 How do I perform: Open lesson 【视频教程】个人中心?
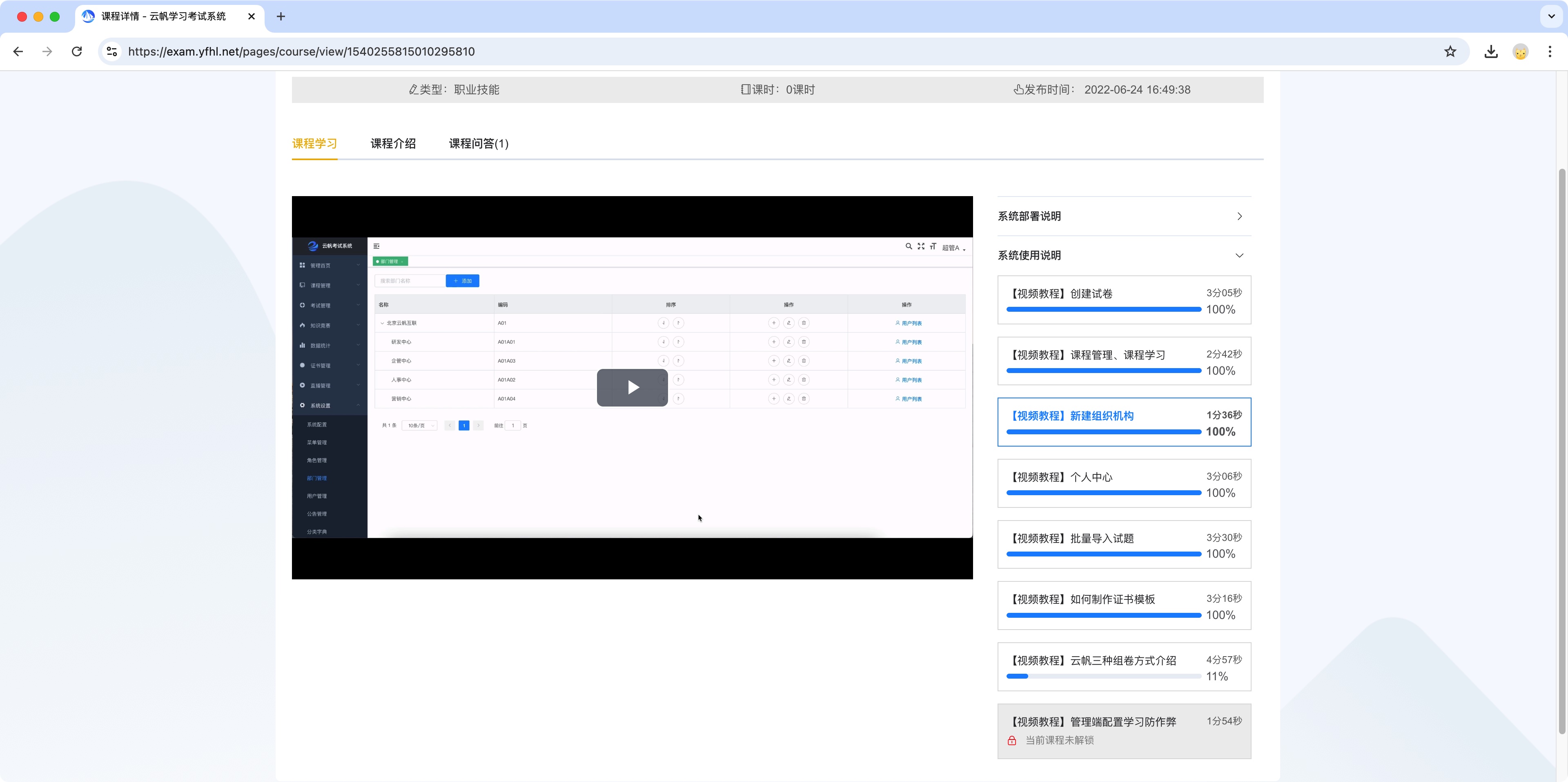point(1124,484)
